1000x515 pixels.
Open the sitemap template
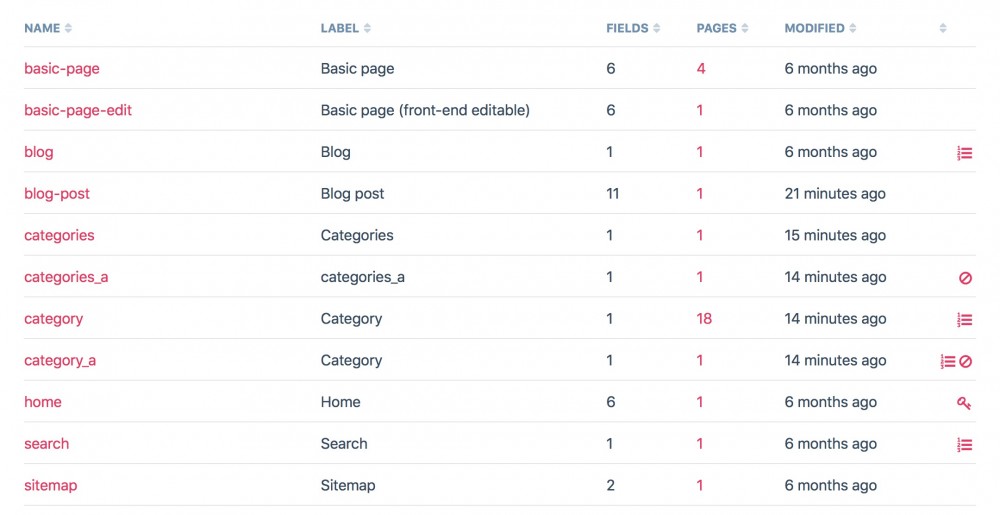[x=50, y=486]
